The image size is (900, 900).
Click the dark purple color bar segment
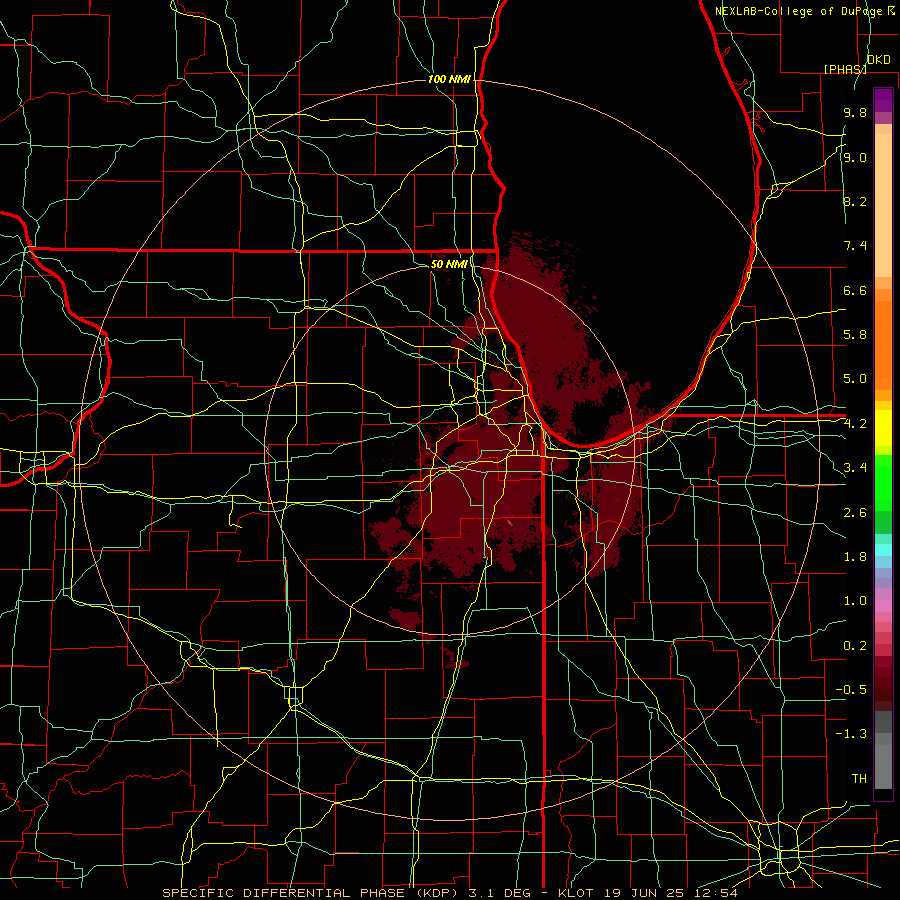click(x=883, y=100)
